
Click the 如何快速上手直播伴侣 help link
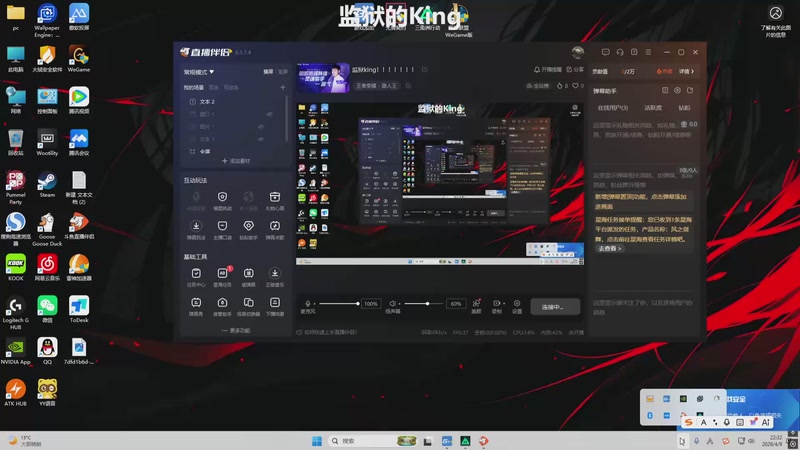[x=327, y=332]
